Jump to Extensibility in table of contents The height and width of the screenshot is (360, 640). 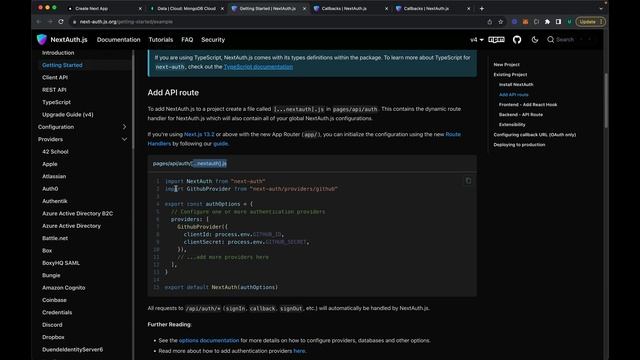coord(512,124)
